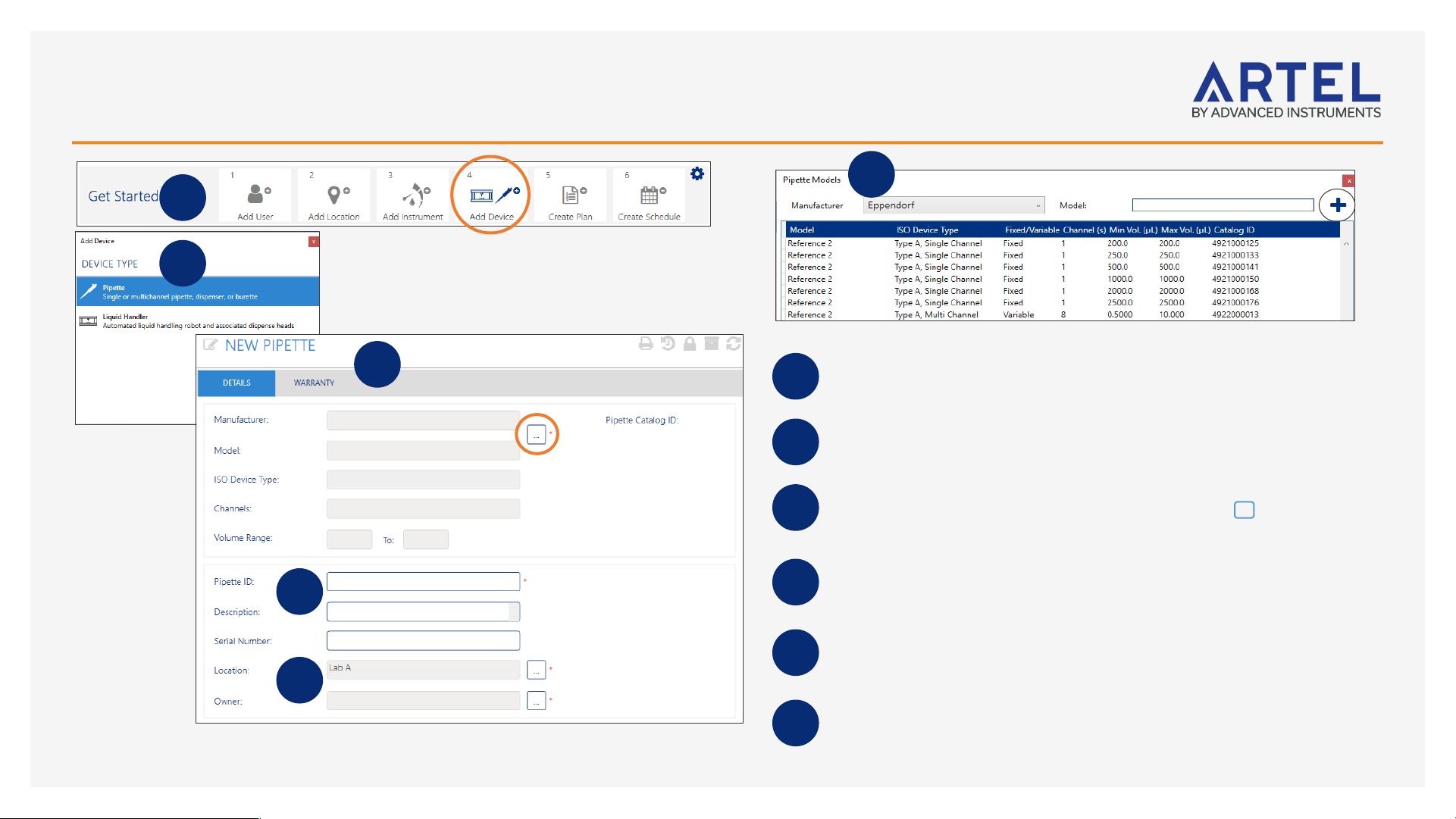Image resolution: width=1456 pixels, height=819 pixels.
Task: Open the Create Schedule calendar icon
Action: pos(653,195)
